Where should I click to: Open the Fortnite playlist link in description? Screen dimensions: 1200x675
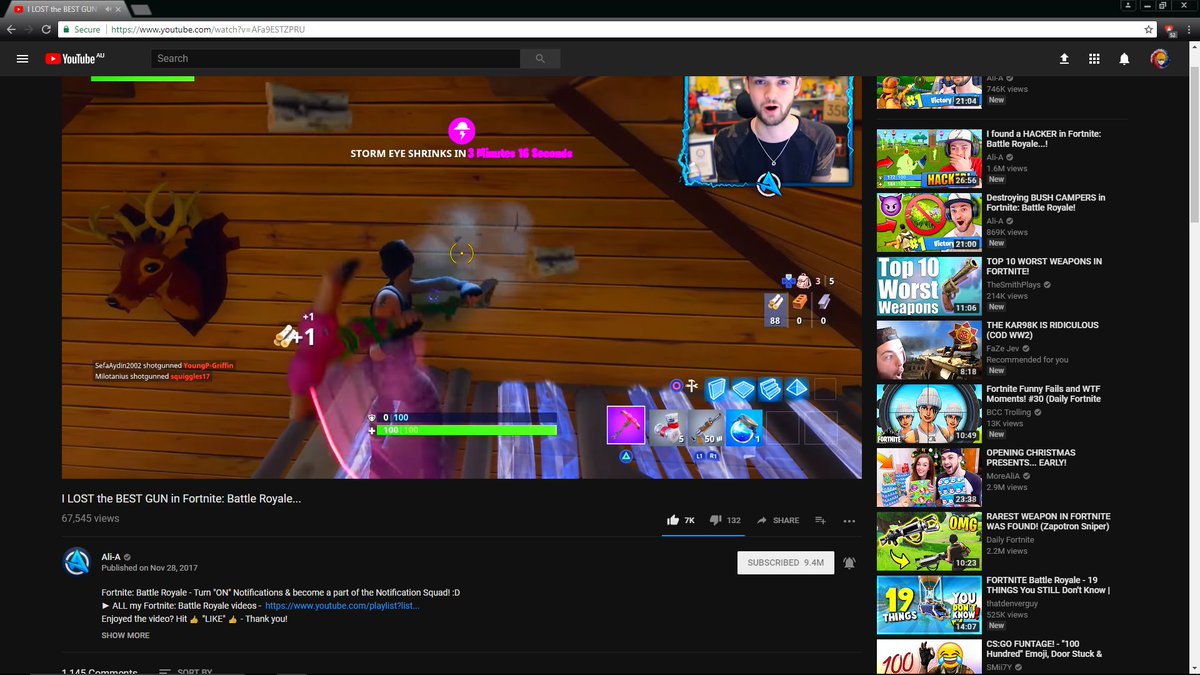point(342,606)
